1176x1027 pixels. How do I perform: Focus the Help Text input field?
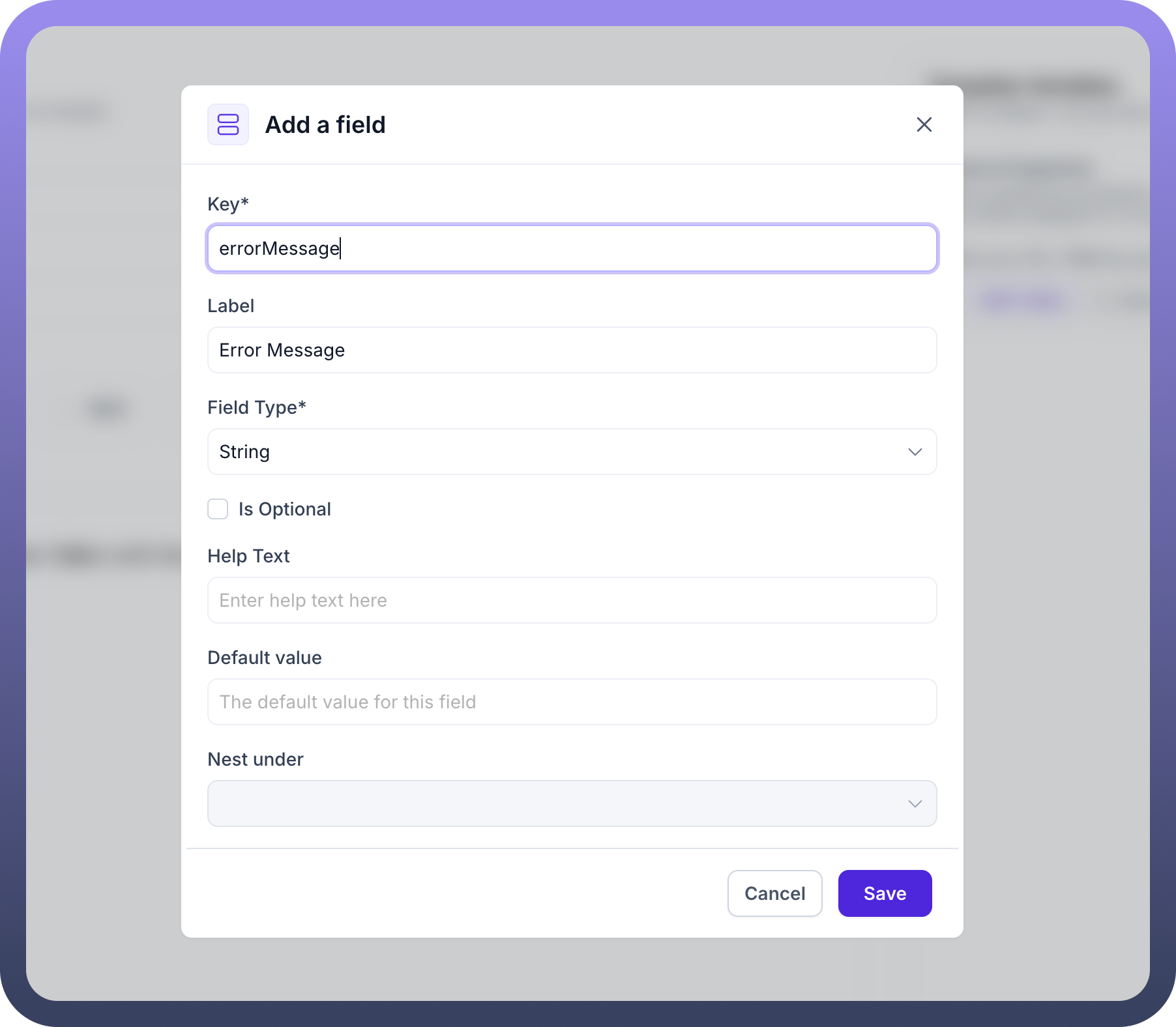coord(571,600)
